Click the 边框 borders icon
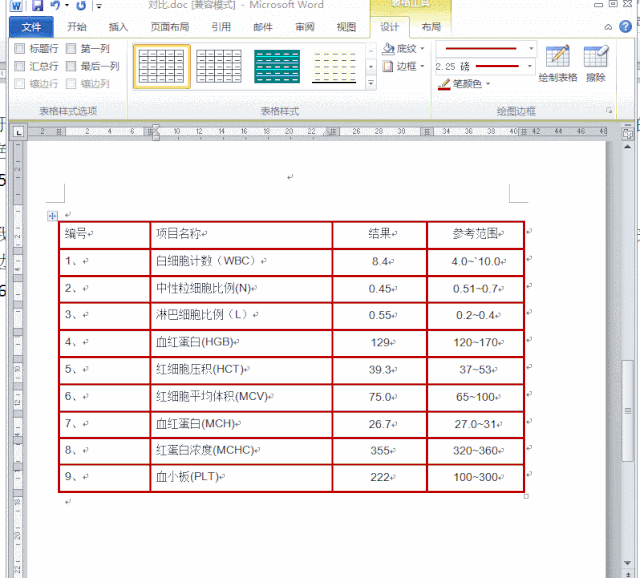The height and width of the screenshot is (578, 640). point(388,66)
